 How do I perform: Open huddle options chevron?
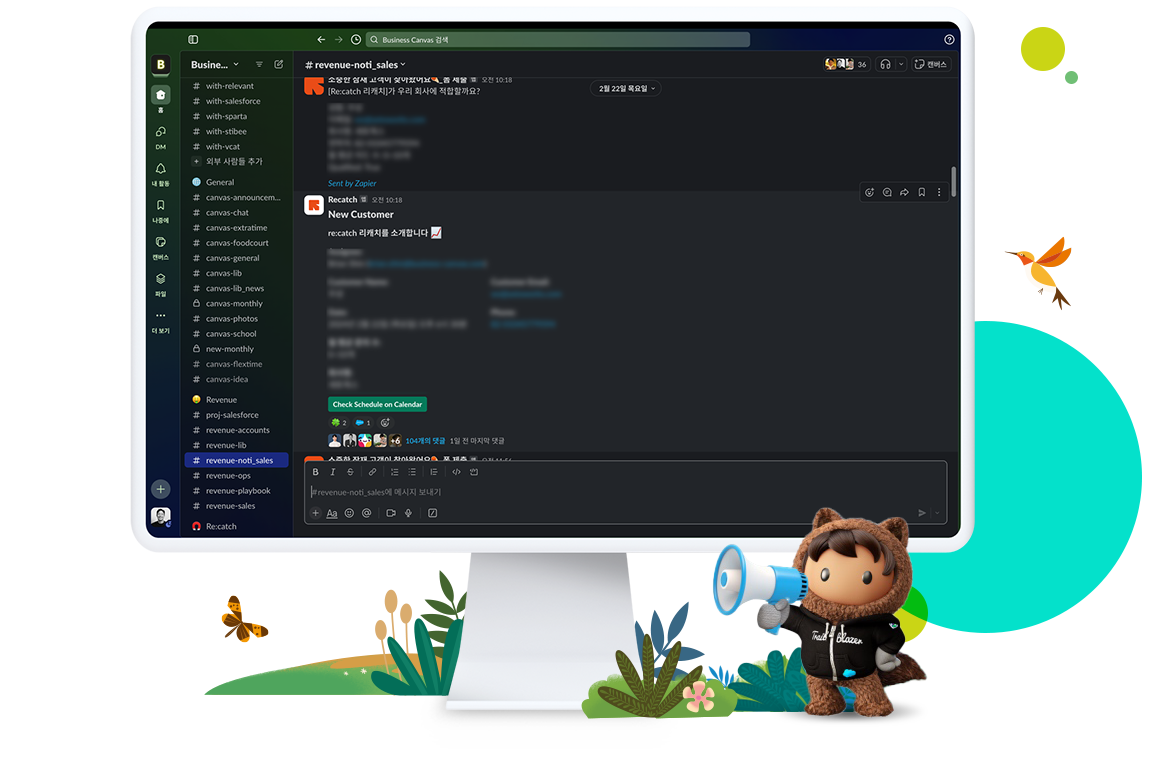click(x=901, y=65)
